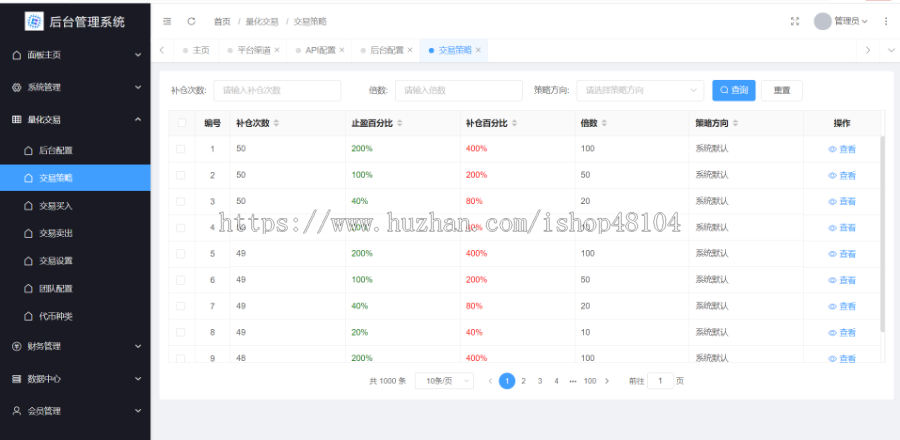Go to page 100
The width and height of the screenshot is (900, 440).
coord(589,381)
